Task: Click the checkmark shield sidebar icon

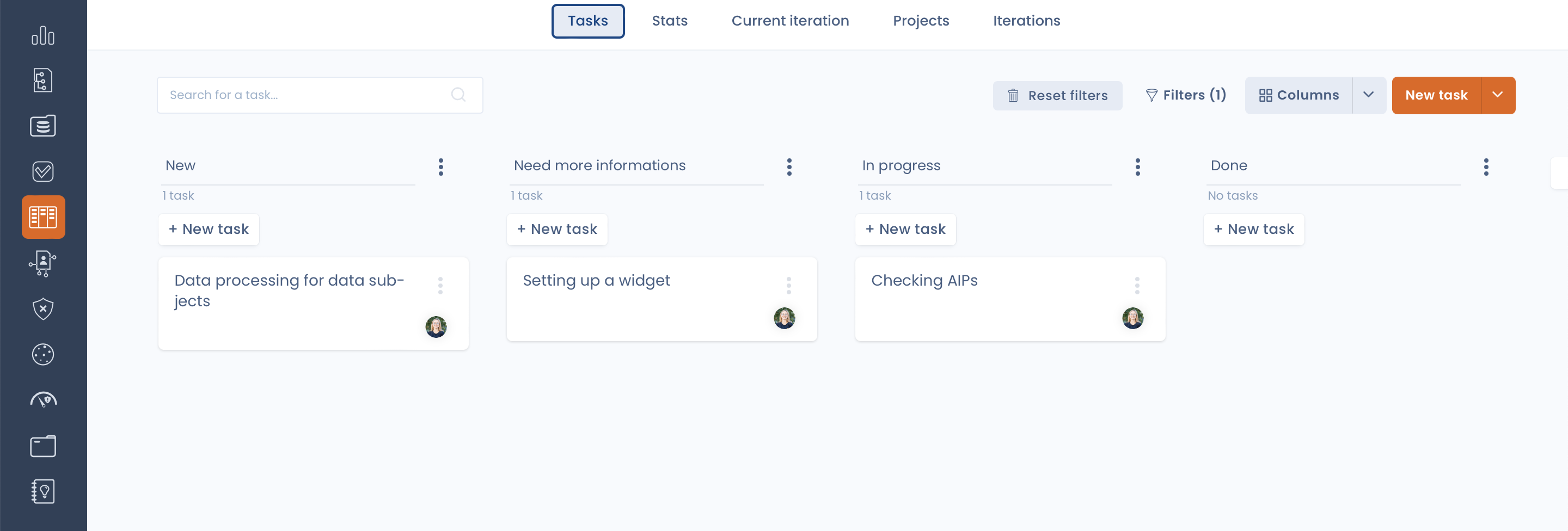Action: tap(42, 171)
